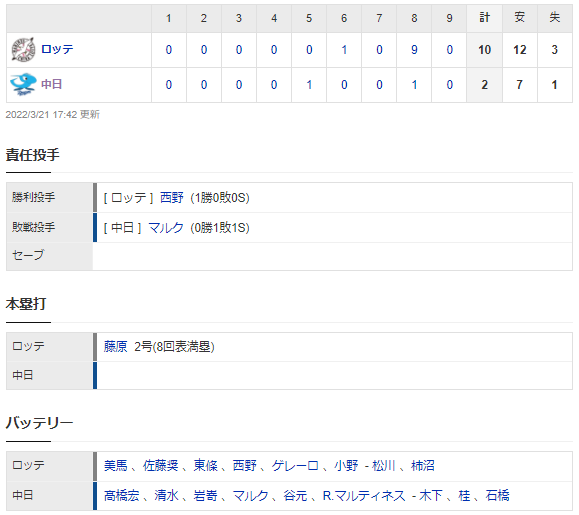
Task: Click Chunichi pitcher 清水 in battery list
Action: [x=167, y=495]
